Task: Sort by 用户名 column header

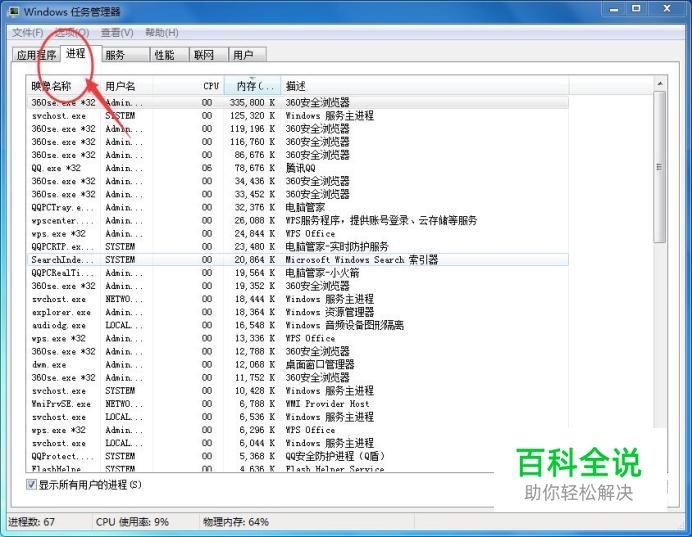Action: point(127,86)
